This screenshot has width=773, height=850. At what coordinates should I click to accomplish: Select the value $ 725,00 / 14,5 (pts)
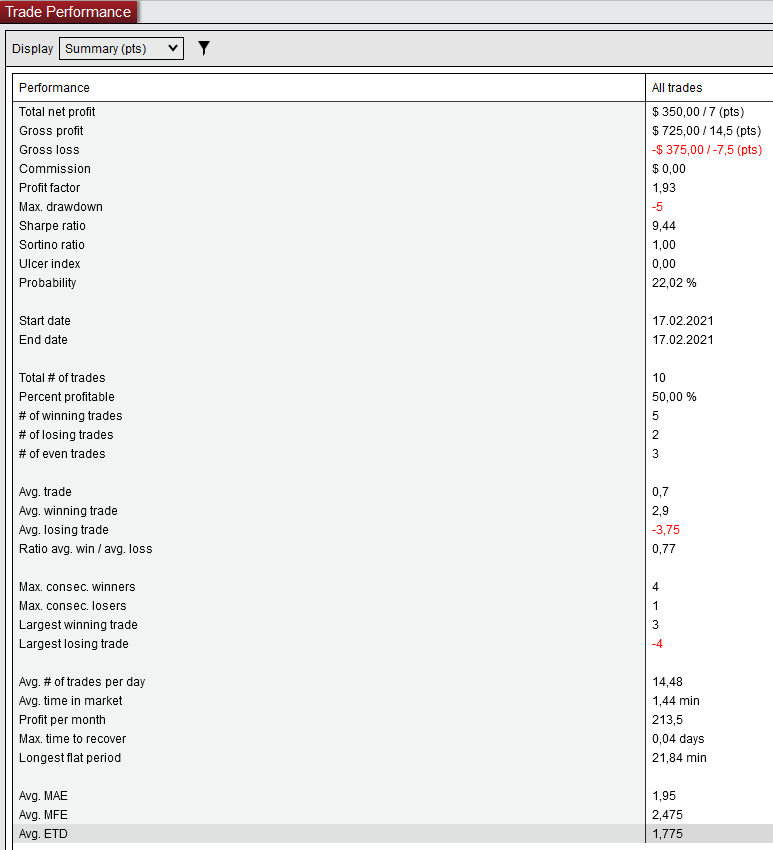tap(706, 131)
